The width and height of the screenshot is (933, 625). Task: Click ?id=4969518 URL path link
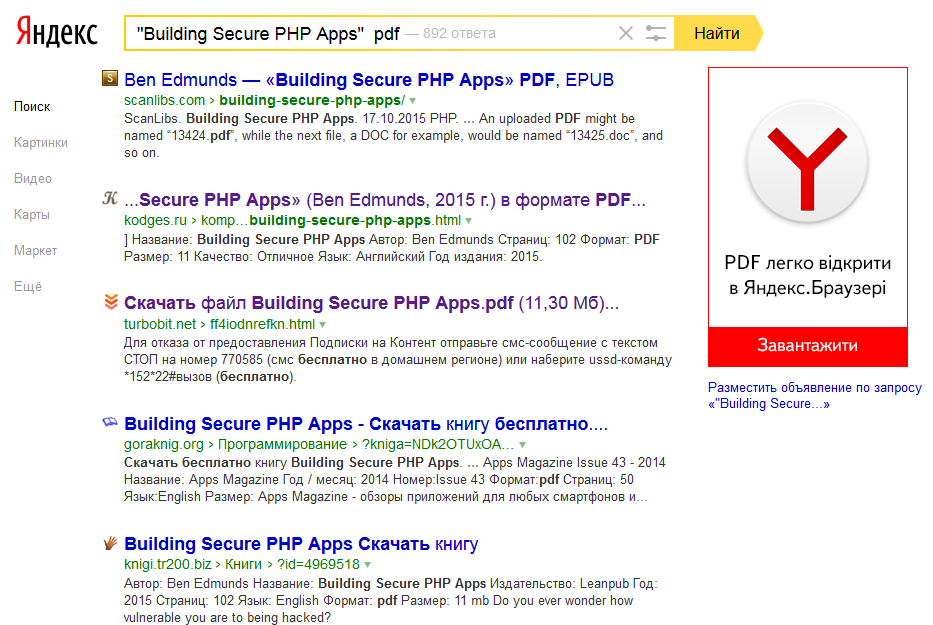318,564
